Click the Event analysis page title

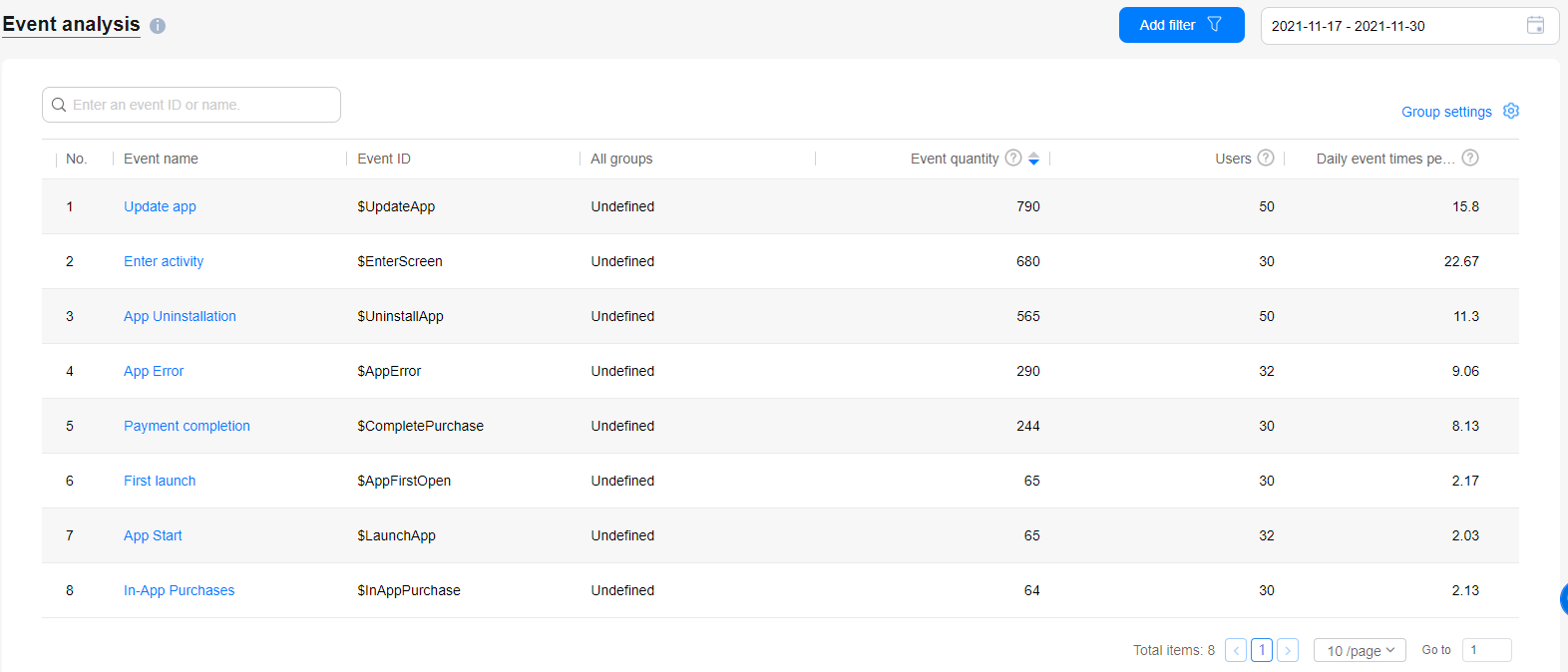coord(71,24)
